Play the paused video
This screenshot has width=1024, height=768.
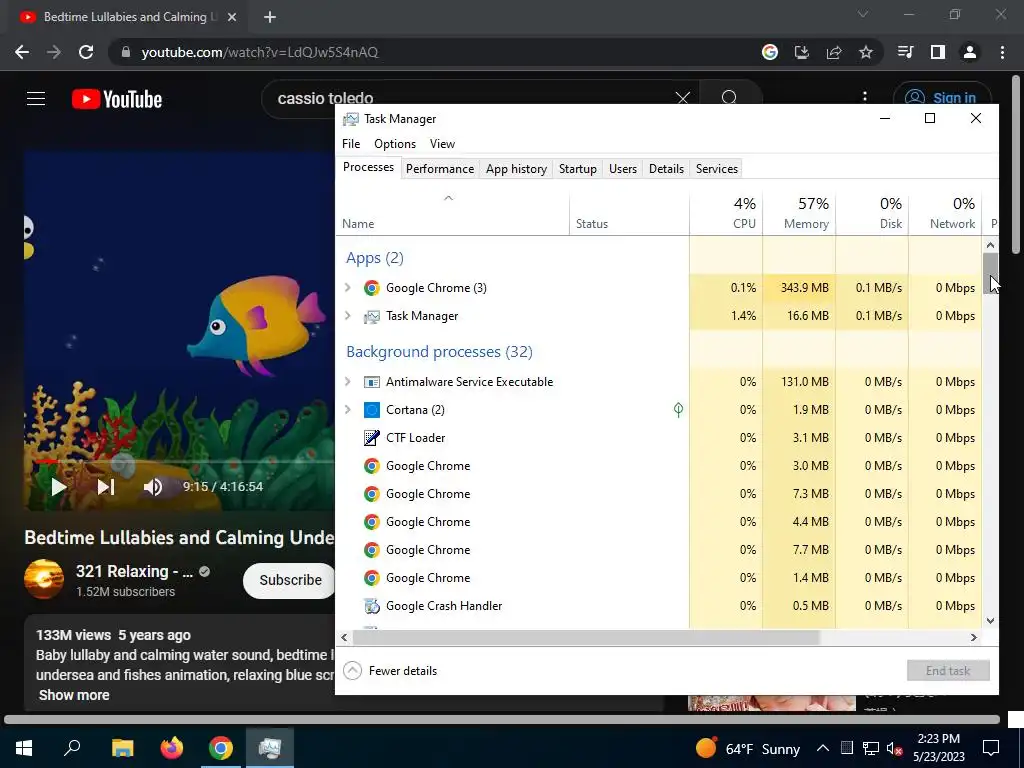click(x=58, y=487)
